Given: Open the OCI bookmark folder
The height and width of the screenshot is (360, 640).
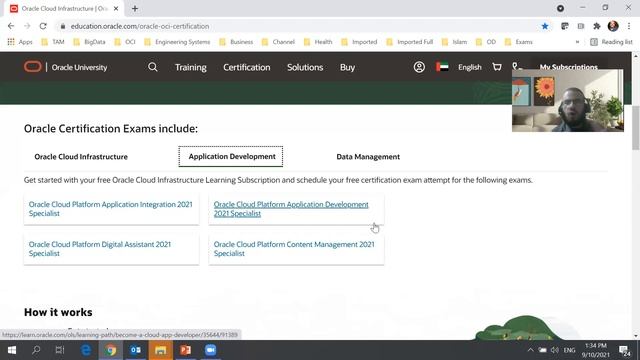Looking at the screenshot, I should (x=125, y=42).
